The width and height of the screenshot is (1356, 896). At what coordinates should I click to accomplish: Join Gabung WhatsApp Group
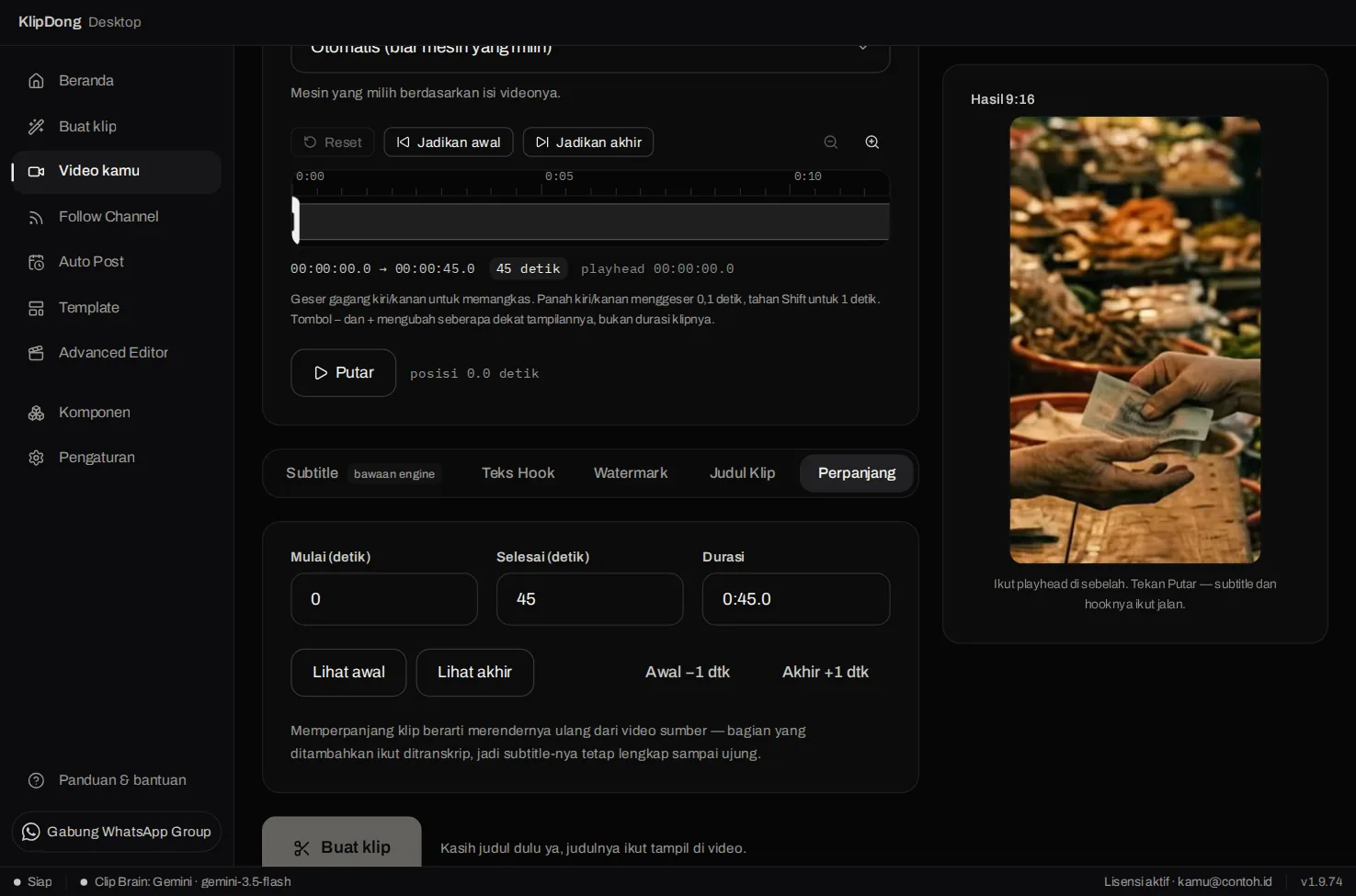click(117, 832)
